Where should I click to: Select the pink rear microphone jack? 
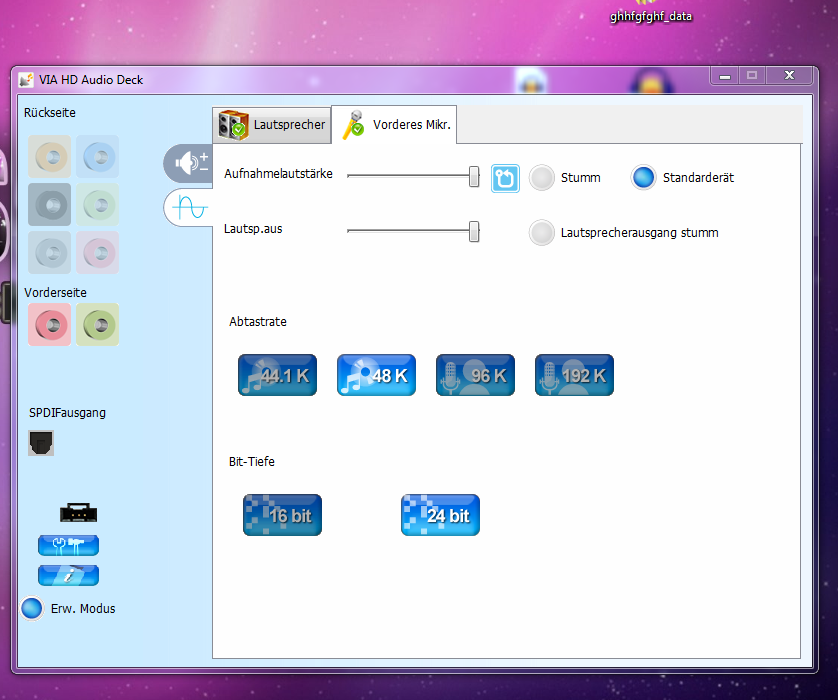(97, 253)
